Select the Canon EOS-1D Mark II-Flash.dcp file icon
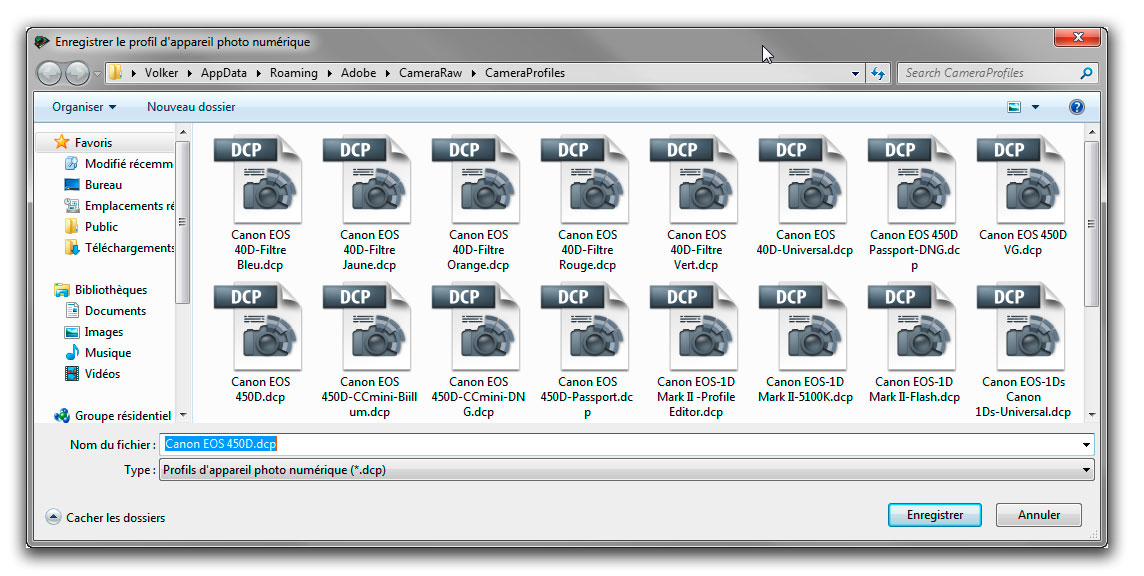The image size is (1144, 576). pos(914,326)
